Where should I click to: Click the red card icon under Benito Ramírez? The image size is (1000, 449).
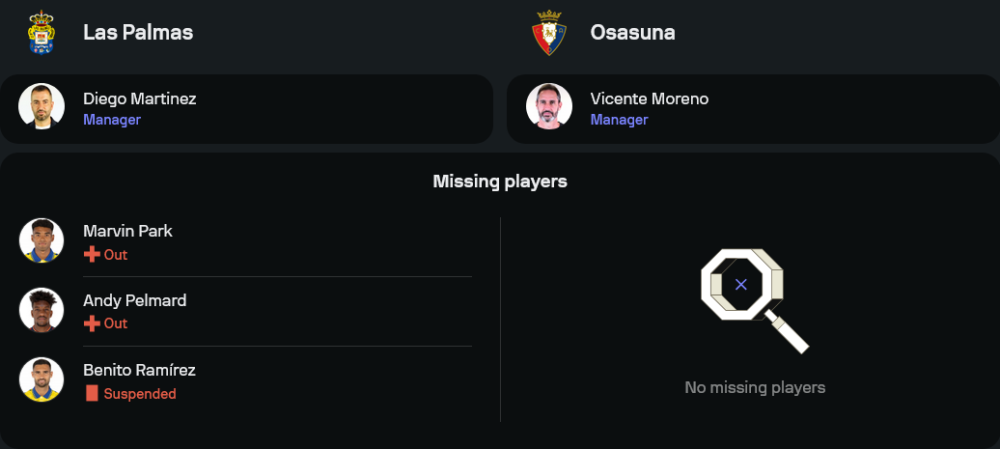[91, 394]
